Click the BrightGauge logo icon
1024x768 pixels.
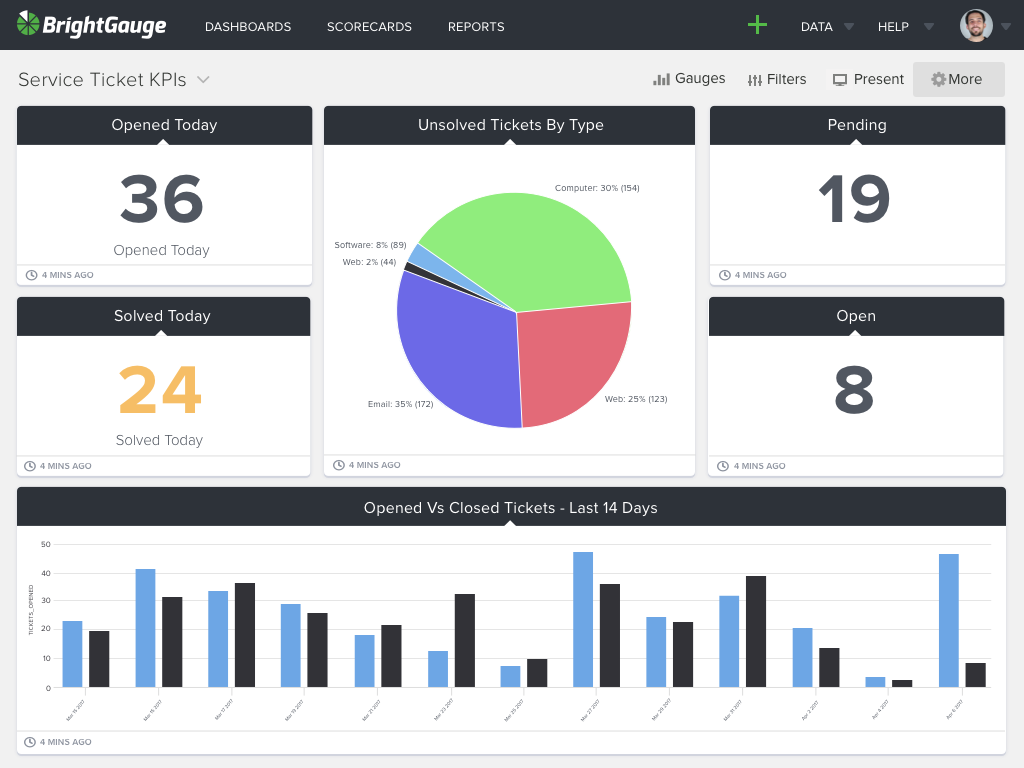(28, 25)
